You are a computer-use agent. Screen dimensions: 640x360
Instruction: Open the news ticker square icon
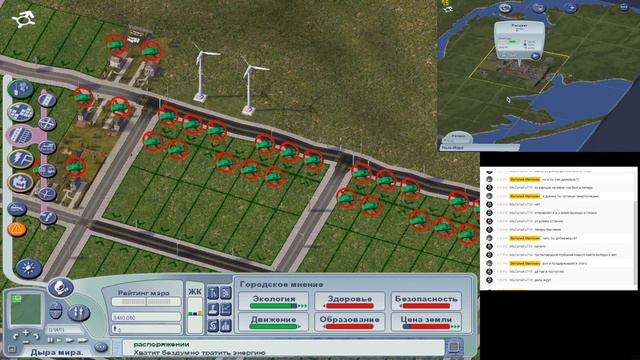[454, 347]
